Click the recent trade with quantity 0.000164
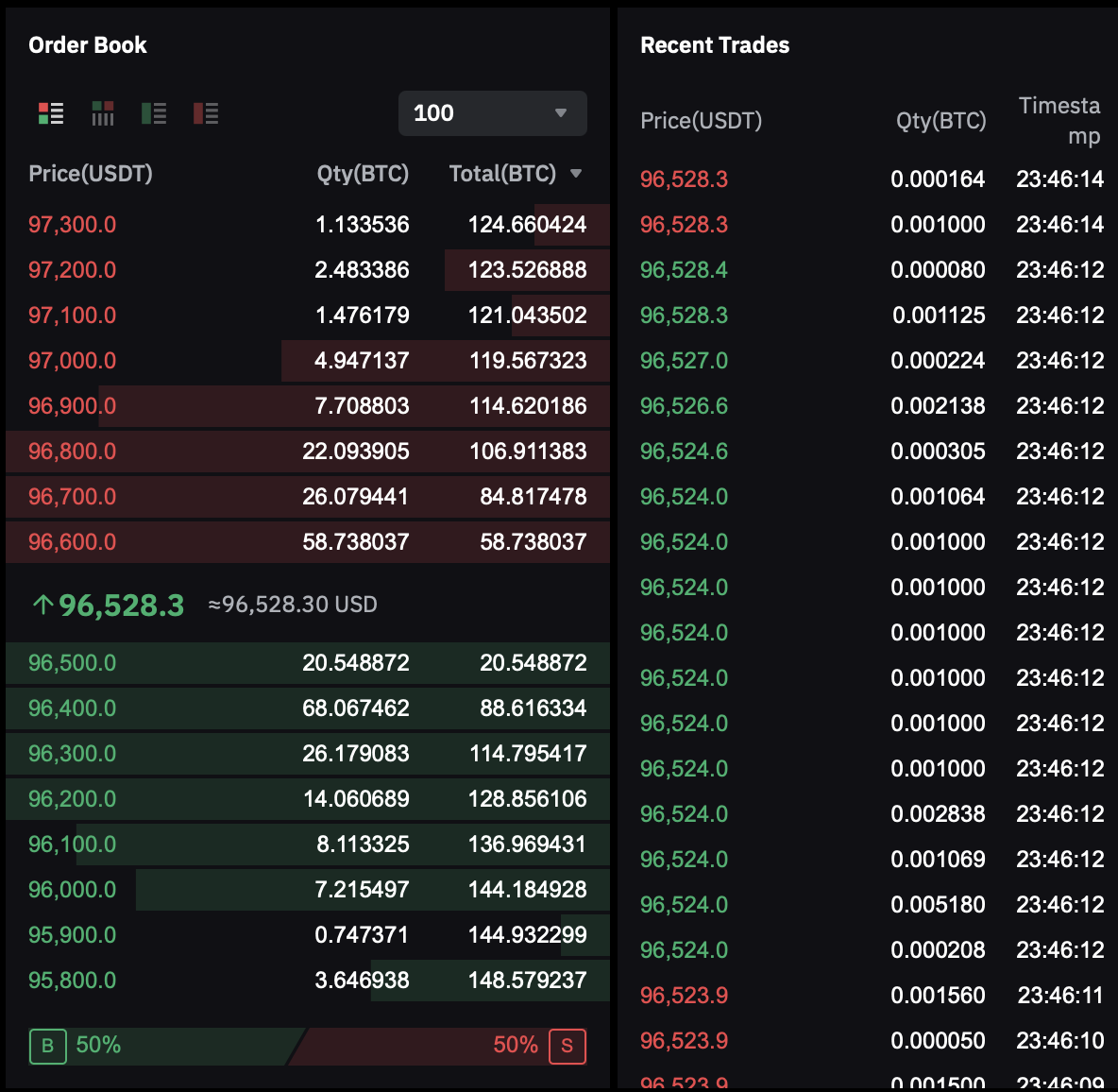This screenshot has width=1118, height=1092. click(938, 179)
